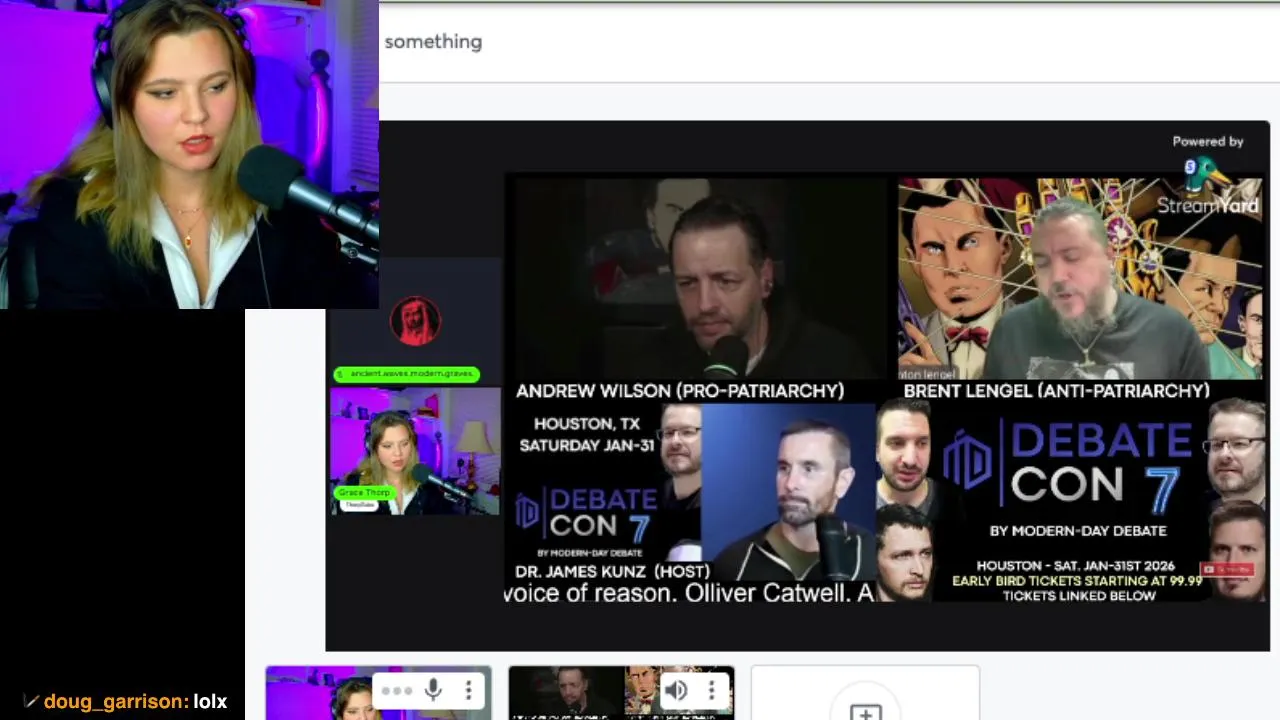Open Grace's participant thumbnail in the bottom strip
1280x720 pixels.
(378, 693)
